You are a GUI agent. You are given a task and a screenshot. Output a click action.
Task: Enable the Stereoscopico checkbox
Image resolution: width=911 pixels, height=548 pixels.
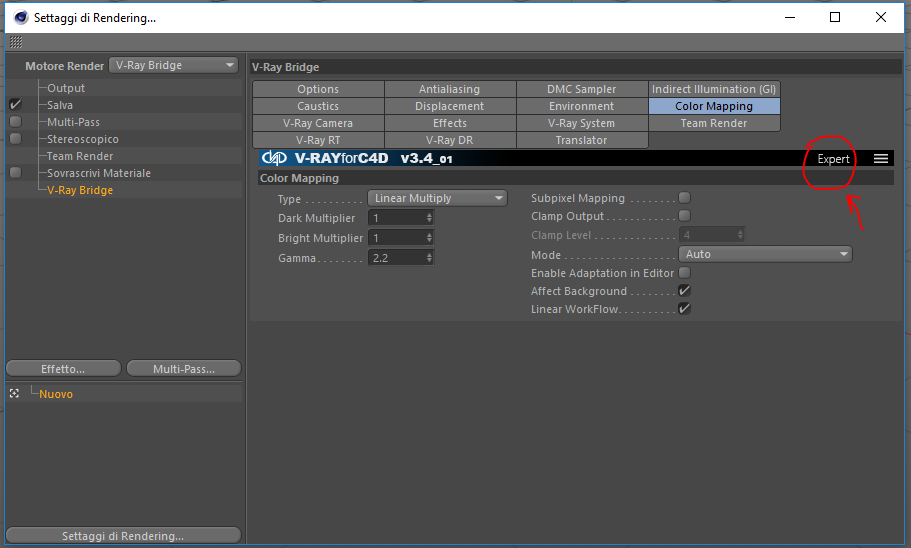16,138
